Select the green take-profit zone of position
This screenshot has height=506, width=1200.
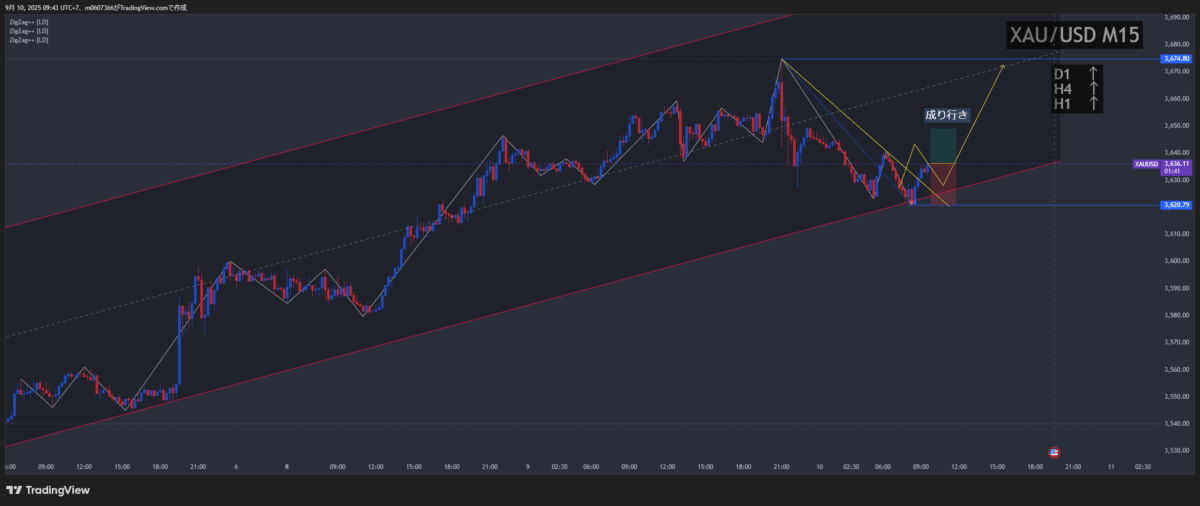click(943, 146)
